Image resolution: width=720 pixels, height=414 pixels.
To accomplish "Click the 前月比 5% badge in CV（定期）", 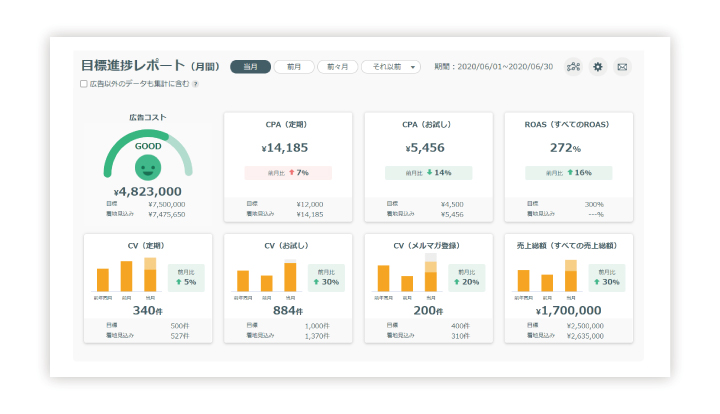I will (187, 277).
